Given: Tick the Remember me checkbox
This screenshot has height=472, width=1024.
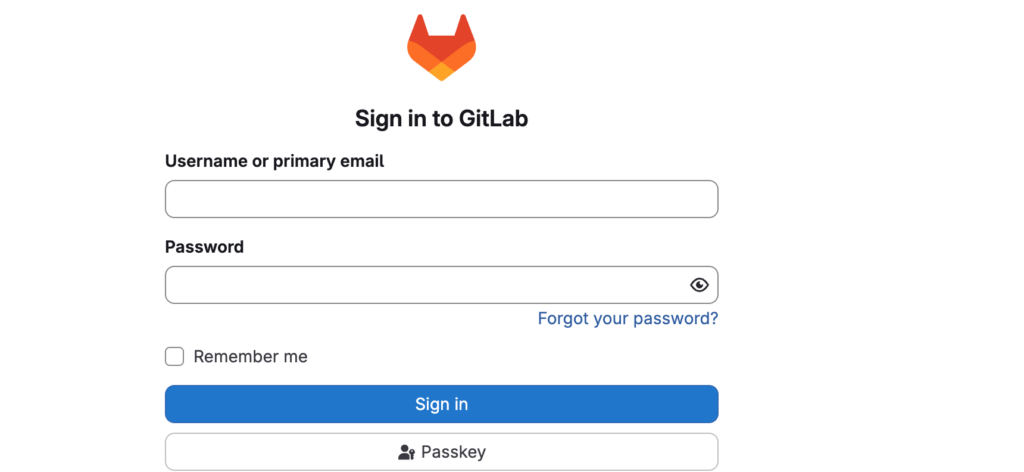Looking at the screenshot, I should click(x=175, y=357).
